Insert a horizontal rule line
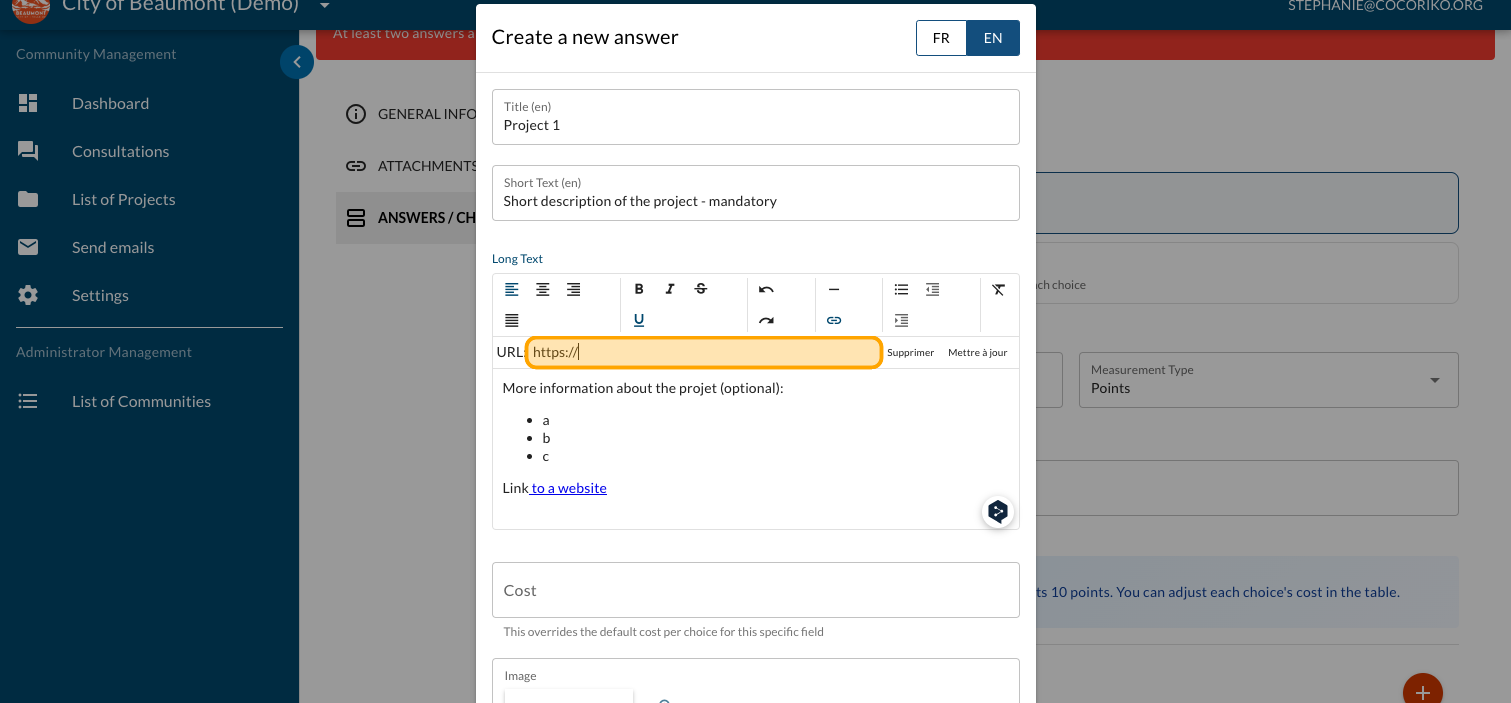Viewport: 1511px width, 703px height. [834, 289]
